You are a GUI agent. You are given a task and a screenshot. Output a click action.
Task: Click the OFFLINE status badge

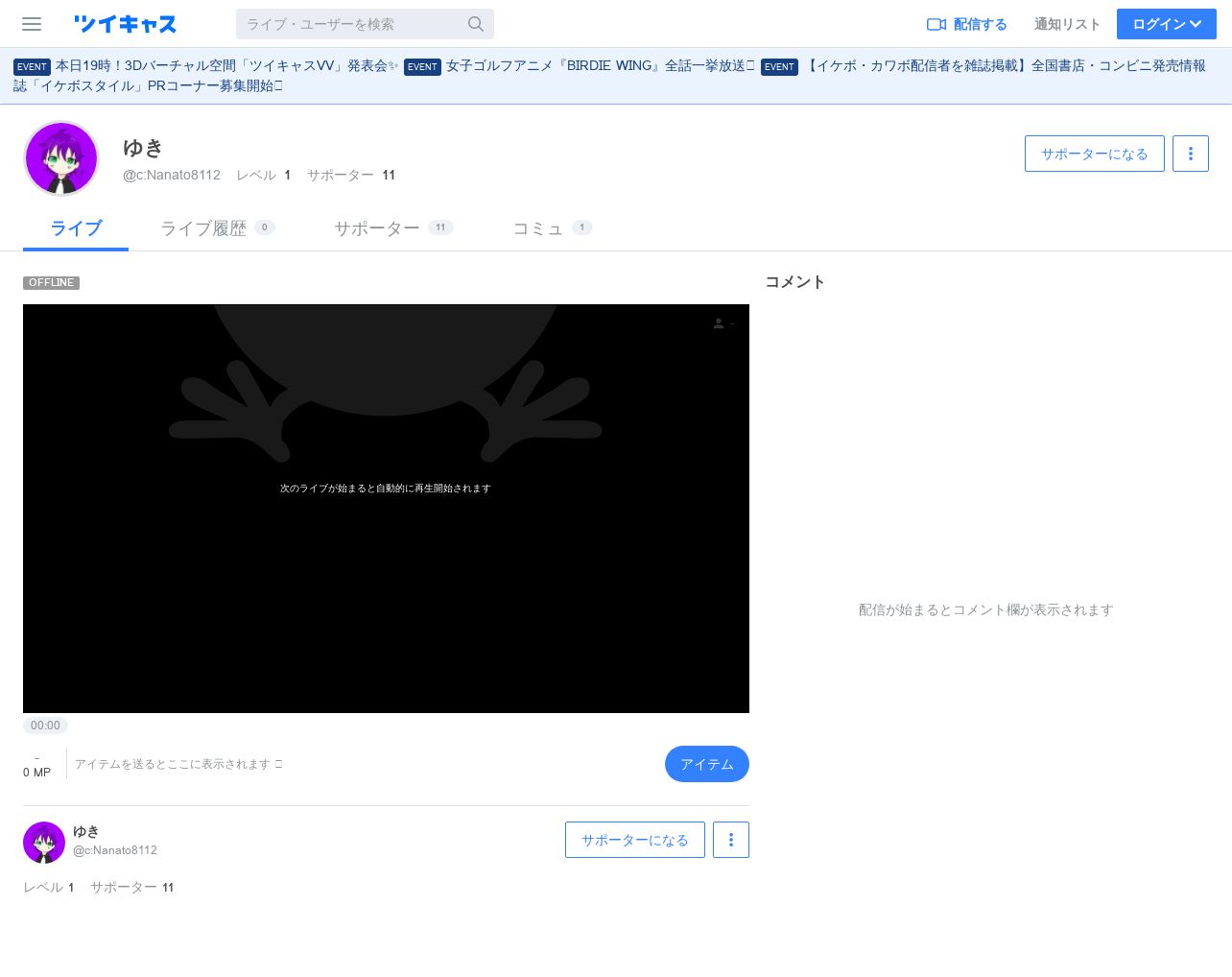[x=51, y=282]
